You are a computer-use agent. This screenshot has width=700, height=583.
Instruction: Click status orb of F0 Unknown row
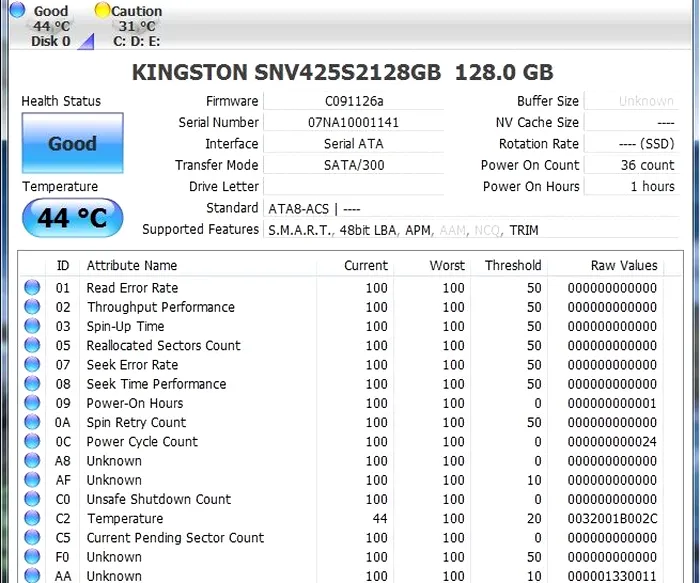click(32, 556)
